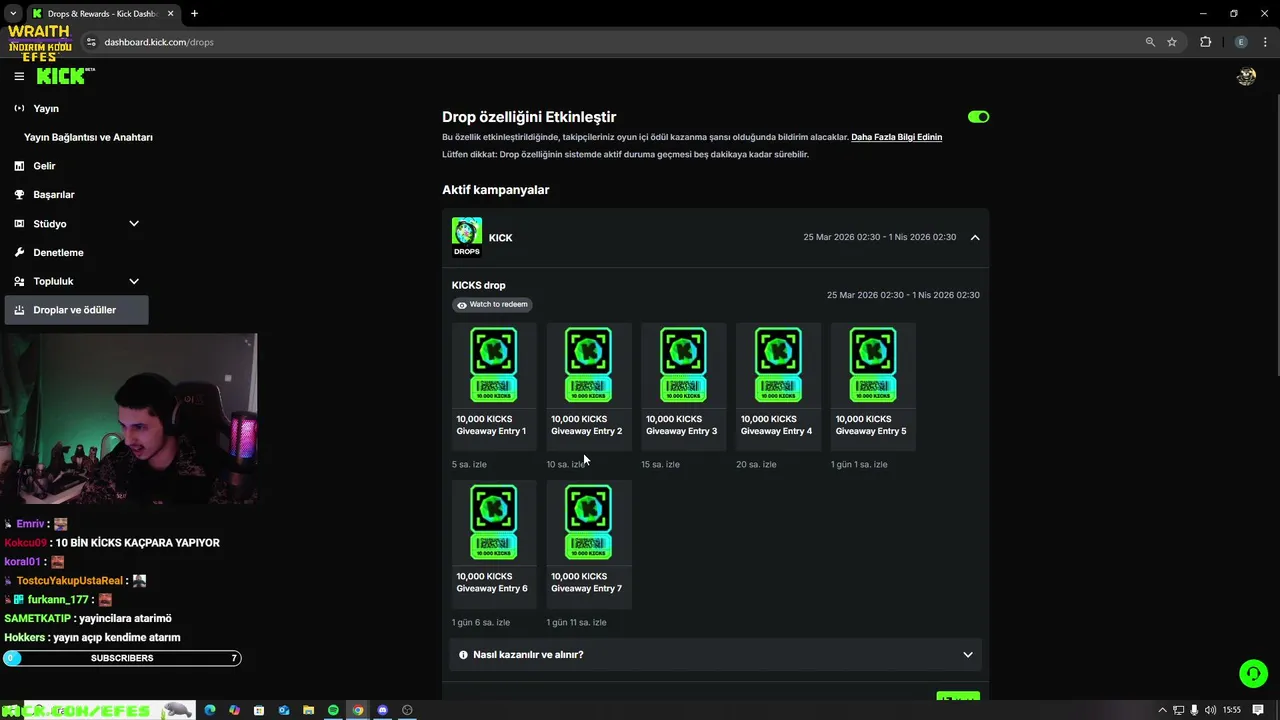Select the Giveaway Entry 5 reward card

click(873, 386)
